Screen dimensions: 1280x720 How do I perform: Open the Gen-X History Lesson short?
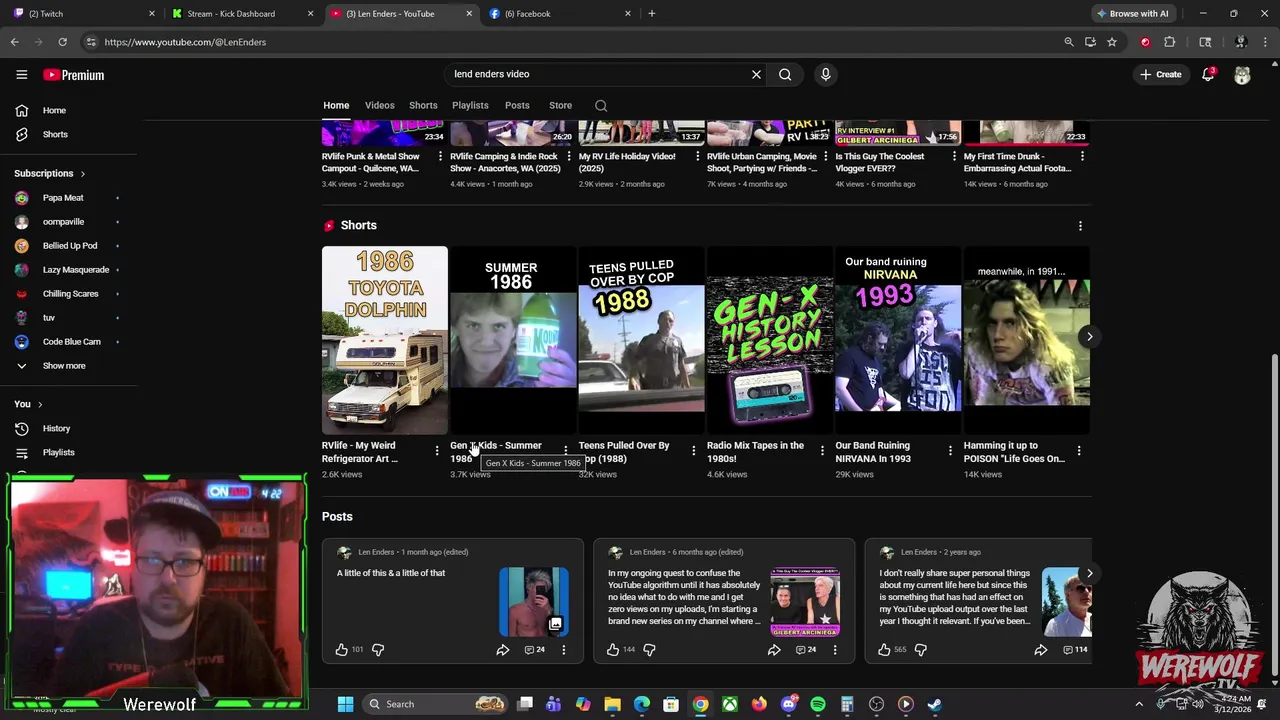(x=769, y=340)
